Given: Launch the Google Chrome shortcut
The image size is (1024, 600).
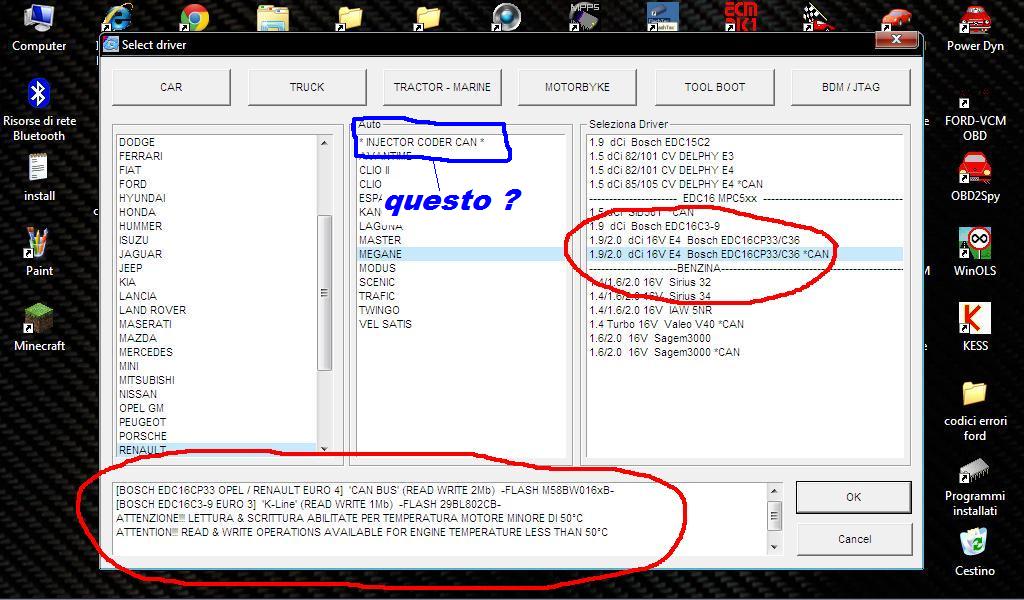Looking at the screenshot, I should 195,18.
